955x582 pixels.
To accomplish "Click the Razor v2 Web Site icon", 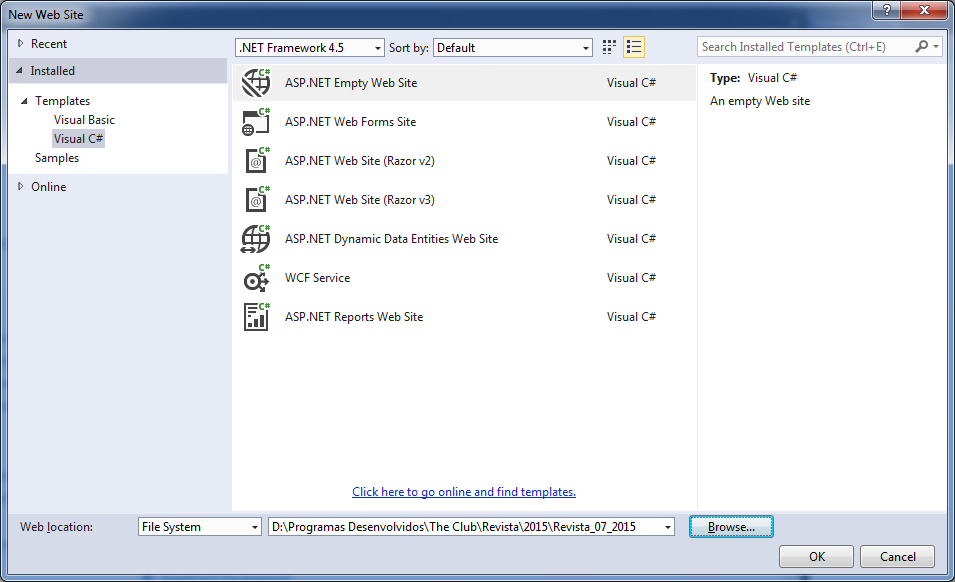I will pyautogui.click(x=256, y=161).
